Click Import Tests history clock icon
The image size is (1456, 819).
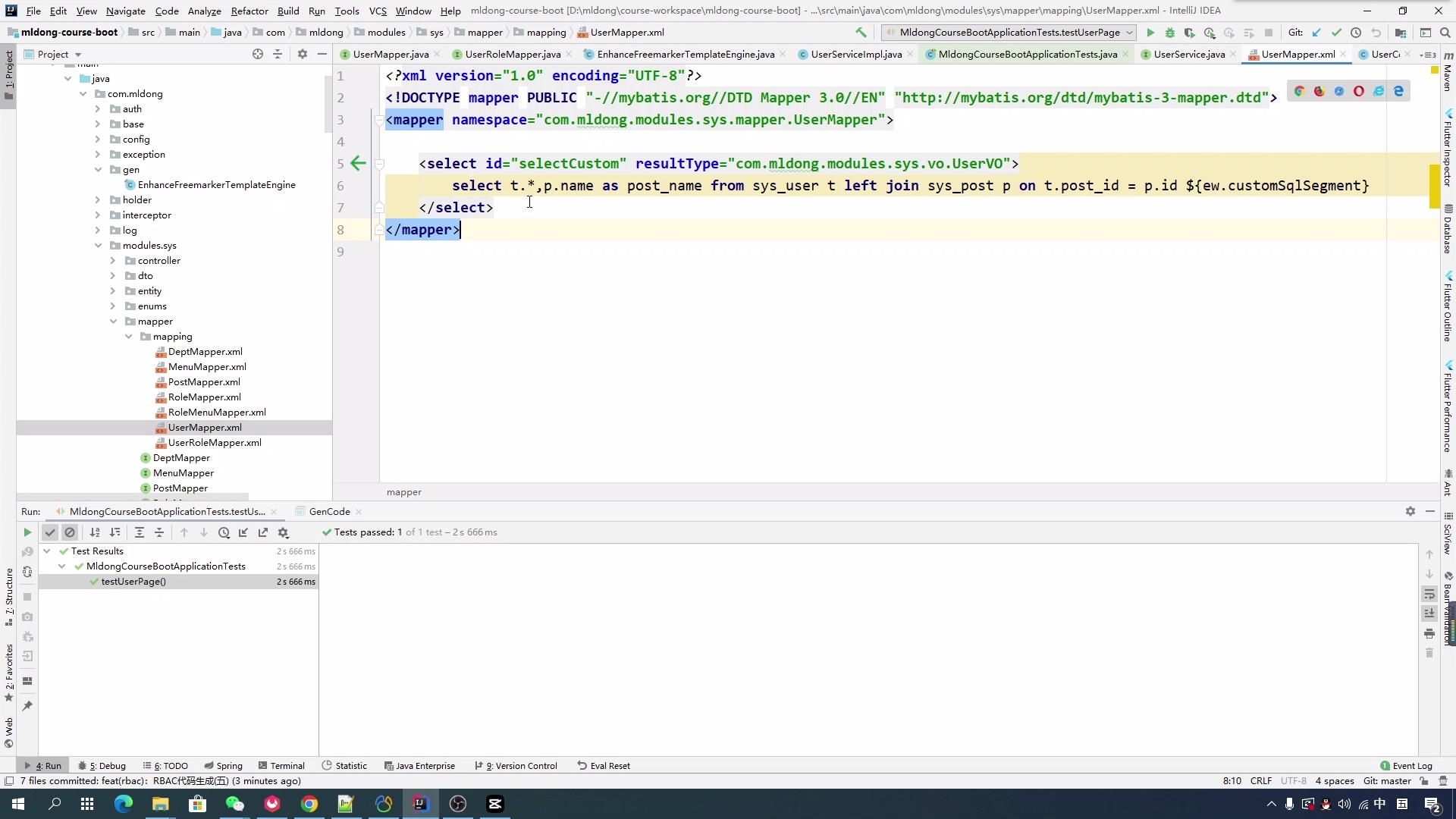(x=224, y=532)
